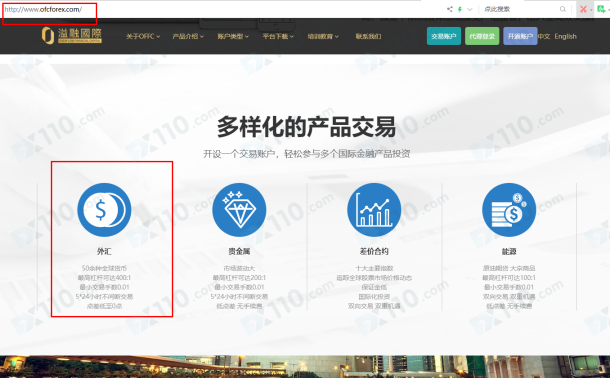Click the blue 开通账户 button
610x378 pixels.
pyautogui.click(x=520, y=36)
